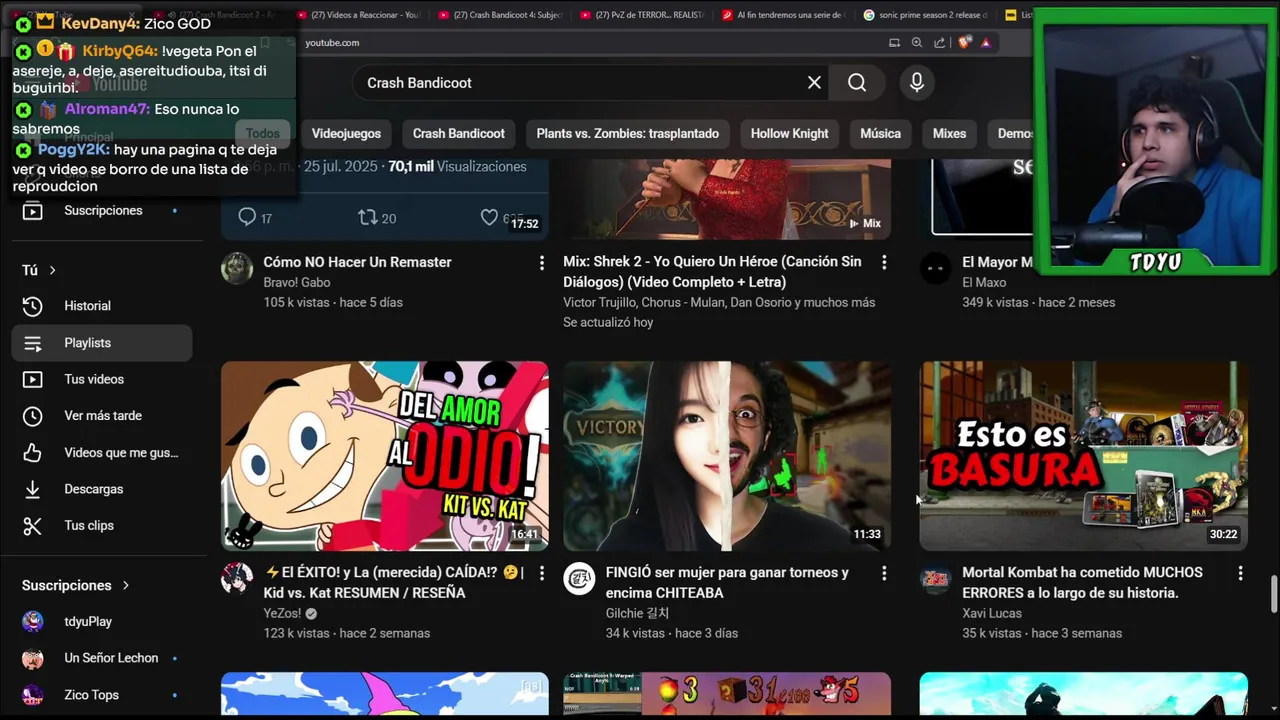
Task: Open Cómo NO Hacer Un Remaster title
Action: 357,262
